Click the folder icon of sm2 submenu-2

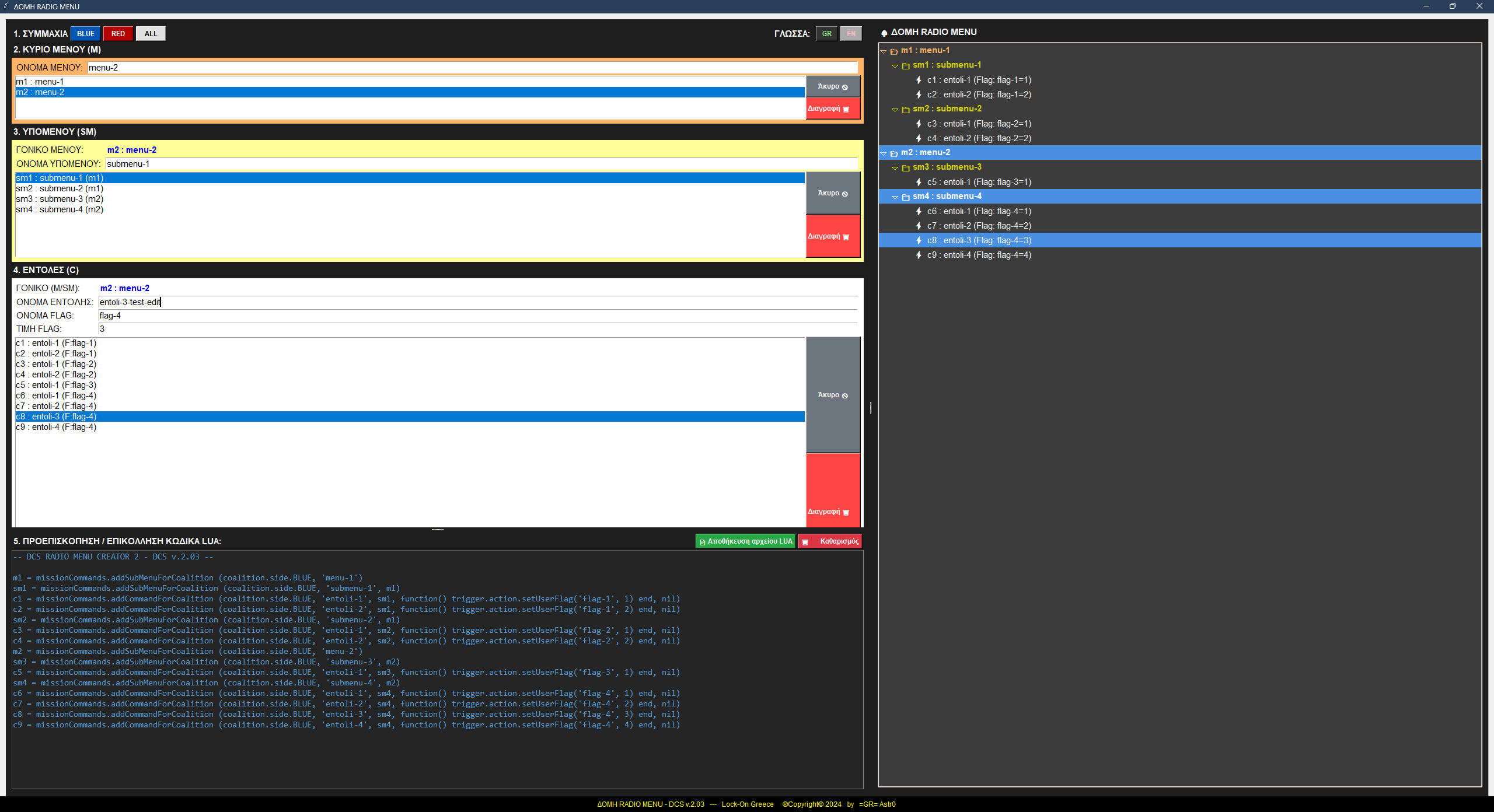(906, 110)
